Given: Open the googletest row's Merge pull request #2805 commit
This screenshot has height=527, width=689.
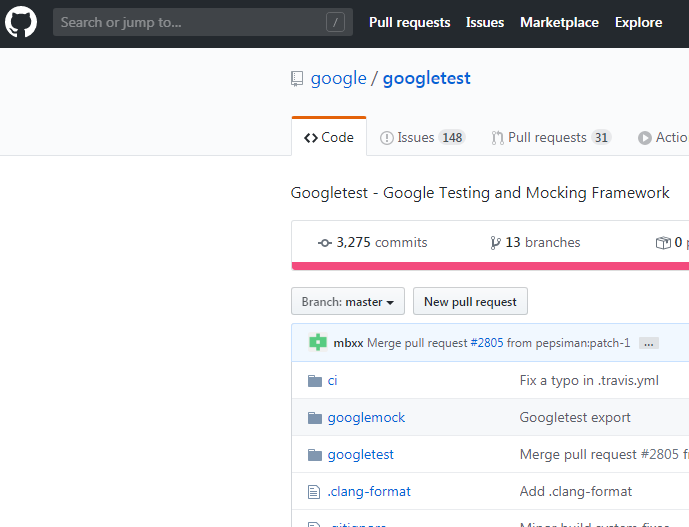Looking at the screenshot, I should pyautogui.click(x=604, y=454).
